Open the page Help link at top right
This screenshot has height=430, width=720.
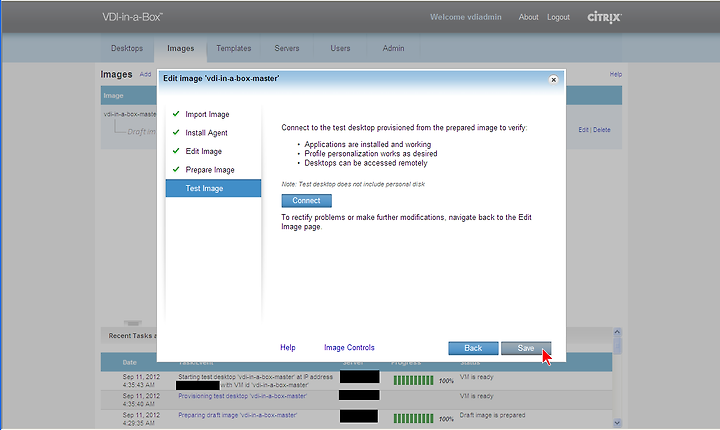point(616,74)
